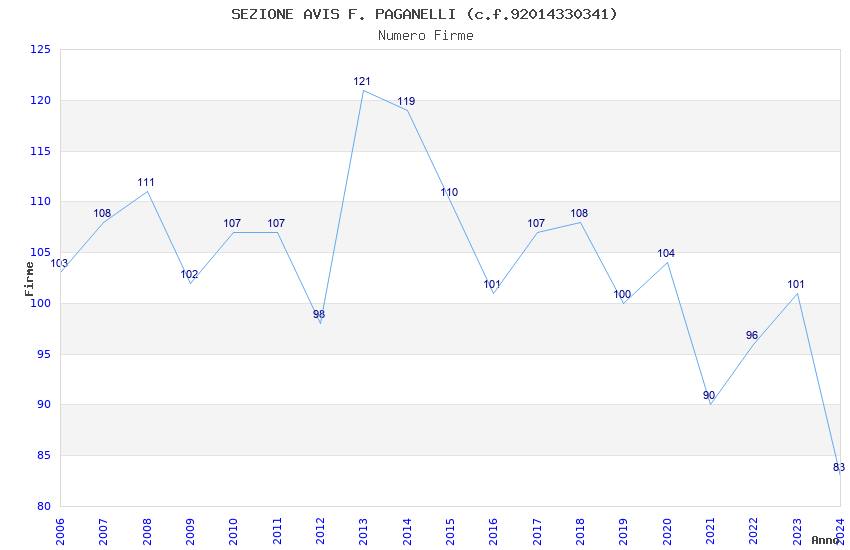
Task: Click data value 107 for year 2011
Action: [276, 223]
